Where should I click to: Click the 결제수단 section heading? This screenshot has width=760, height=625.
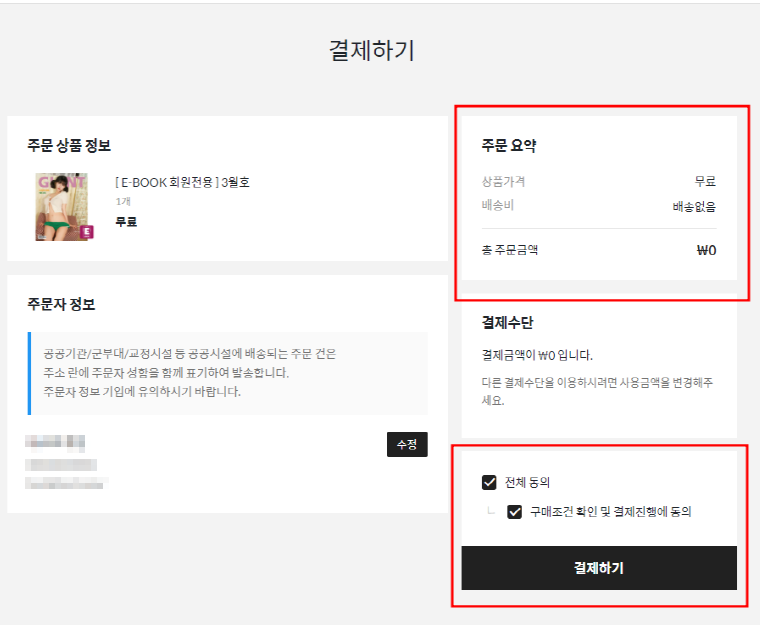click(x=507, y=322)
